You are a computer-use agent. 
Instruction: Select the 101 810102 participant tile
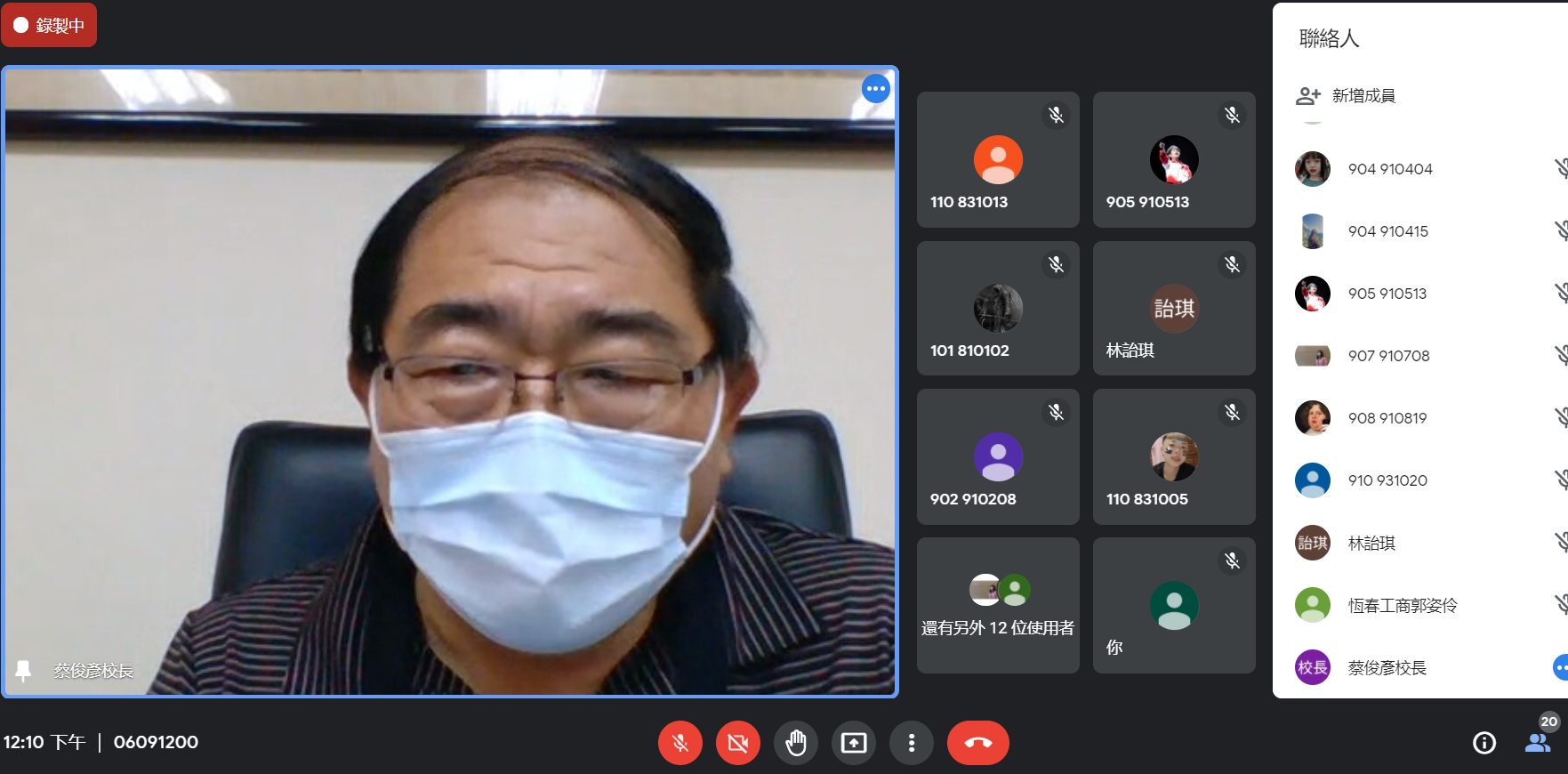point(998,308)
